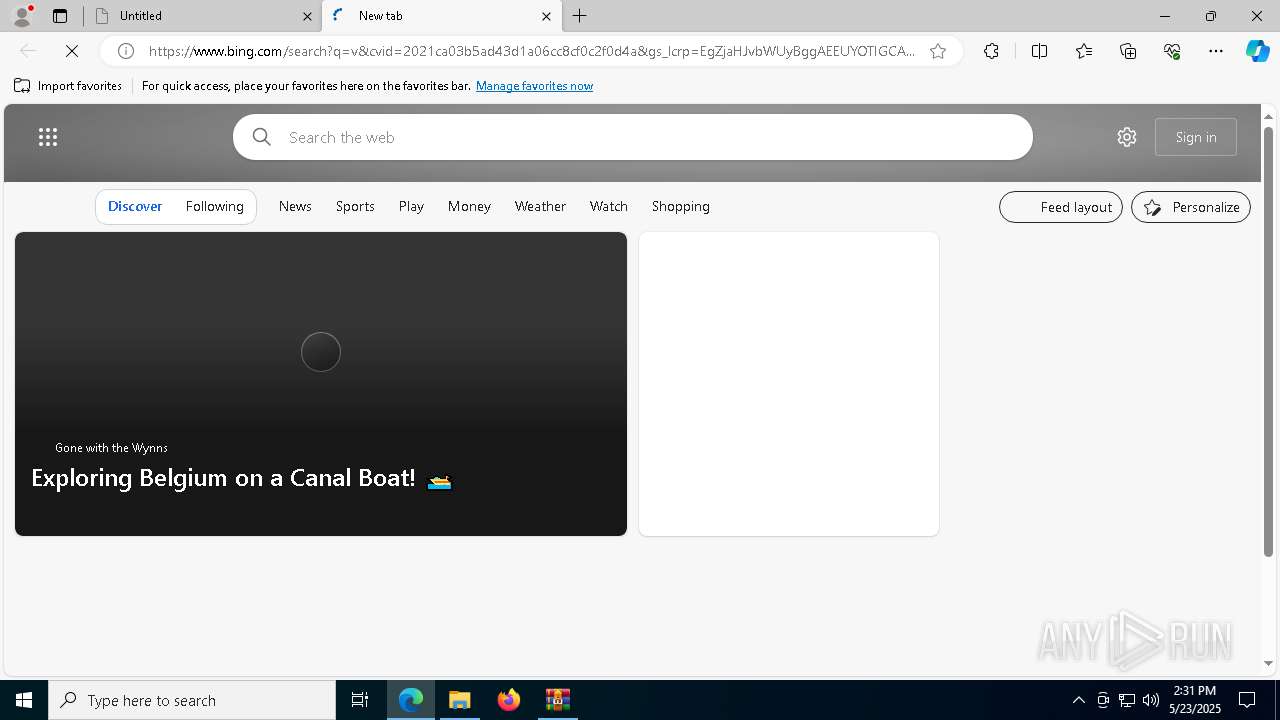Open Microsoft Edge from taskbar

pyautogui.click(x=411, y=700)
